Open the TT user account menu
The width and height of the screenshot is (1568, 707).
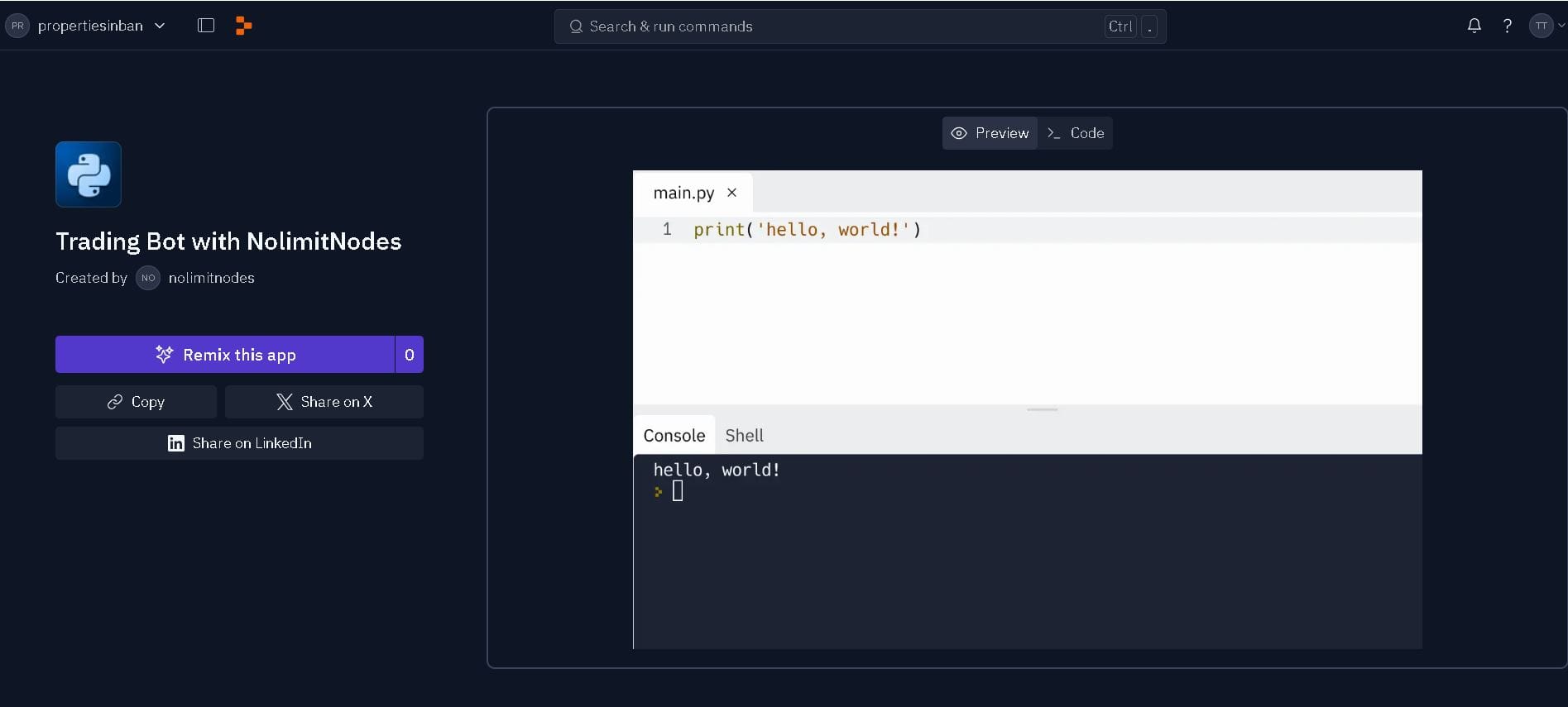pos(1546,26)
